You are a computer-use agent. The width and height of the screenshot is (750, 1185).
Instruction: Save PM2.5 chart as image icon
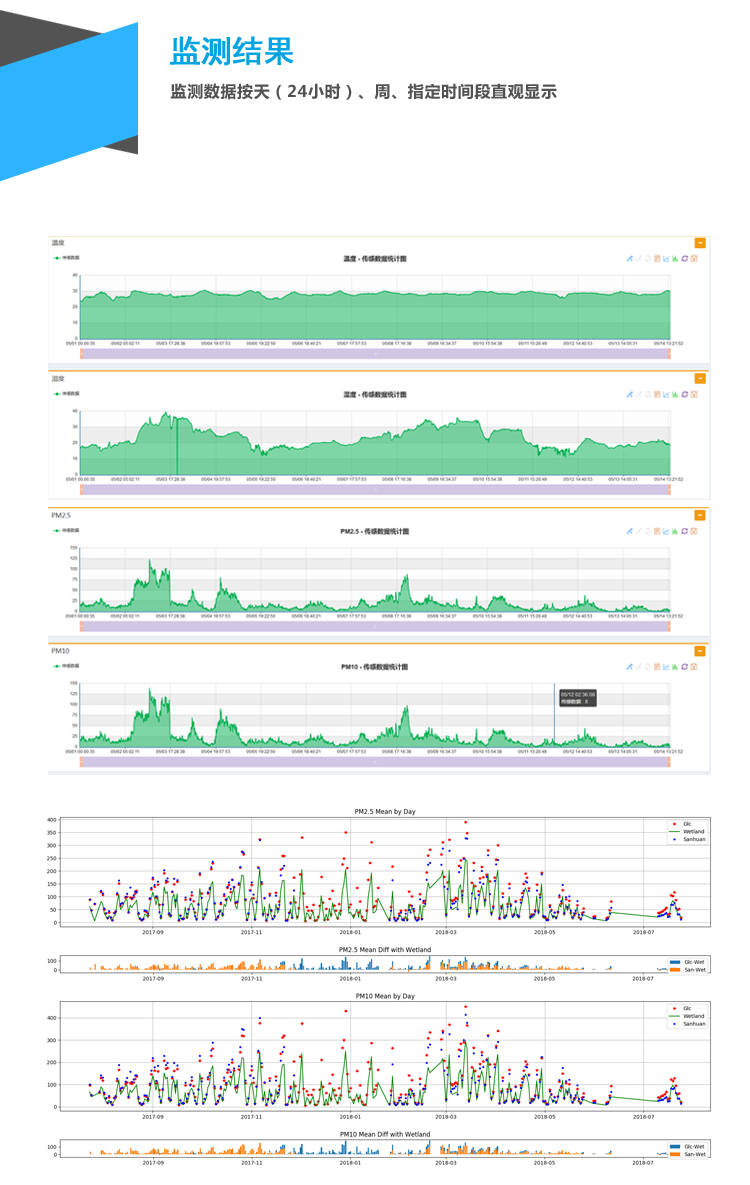pyautogui.click(x=693, y=531)
